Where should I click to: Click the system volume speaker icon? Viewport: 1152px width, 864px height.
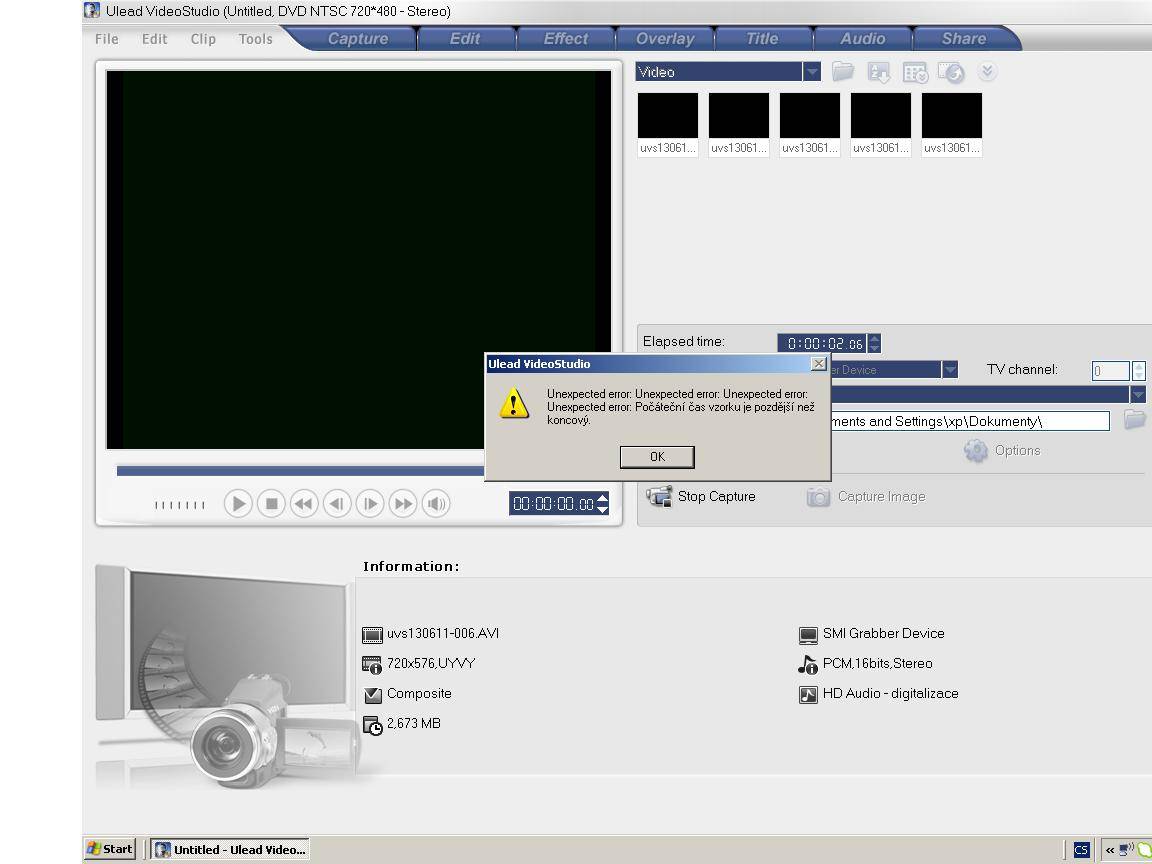(436, 504)
